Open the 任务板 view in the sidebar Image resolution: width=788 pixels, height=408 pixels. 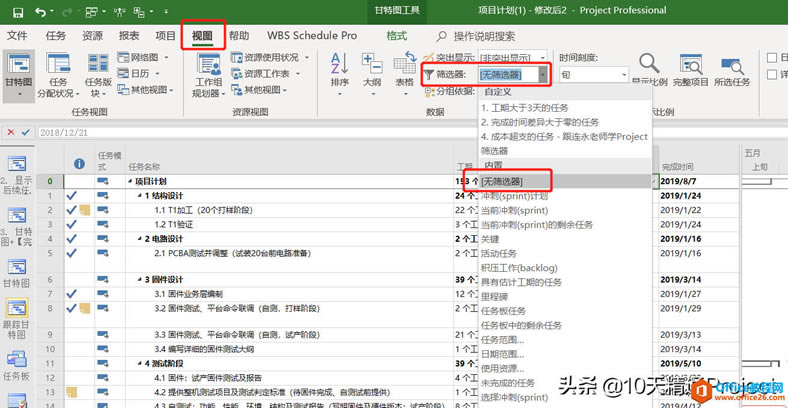(17, 365)
